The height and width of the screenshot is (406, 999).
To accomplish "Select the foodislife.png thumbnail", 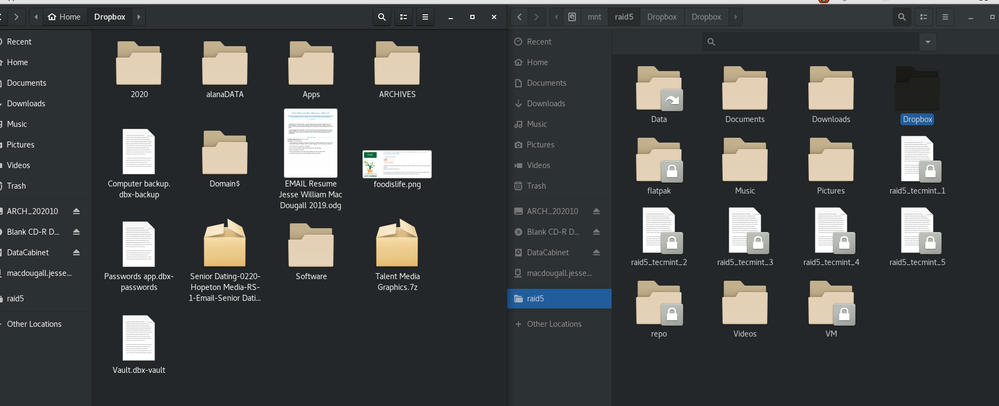I will 396,164.
